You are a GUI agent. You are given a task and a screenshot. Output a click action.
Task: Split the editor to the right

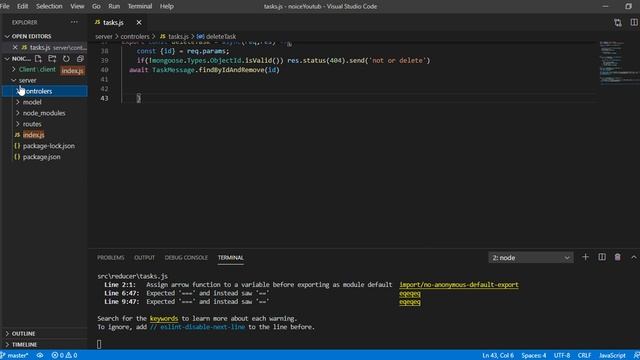point(633,22)
